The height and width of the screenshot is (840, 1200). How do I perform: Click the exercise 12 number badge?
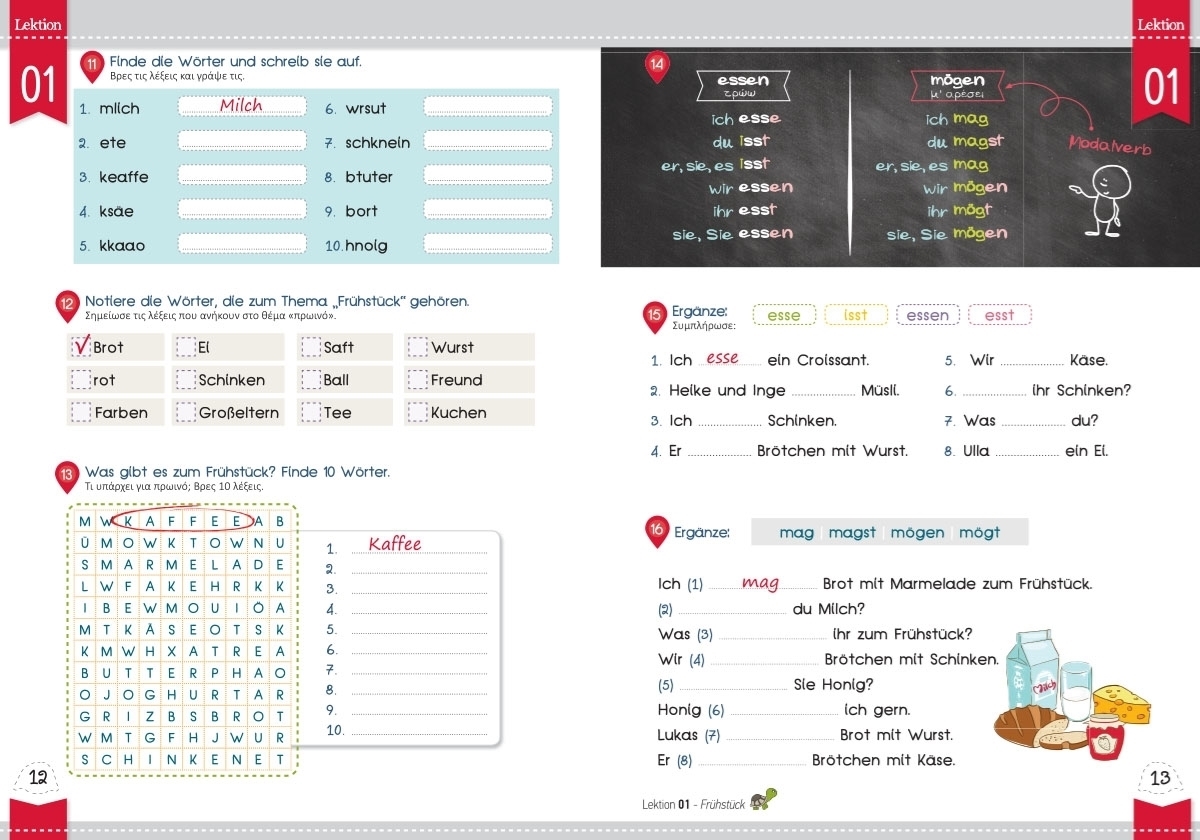pyautogui.click(x=67, y=304)
